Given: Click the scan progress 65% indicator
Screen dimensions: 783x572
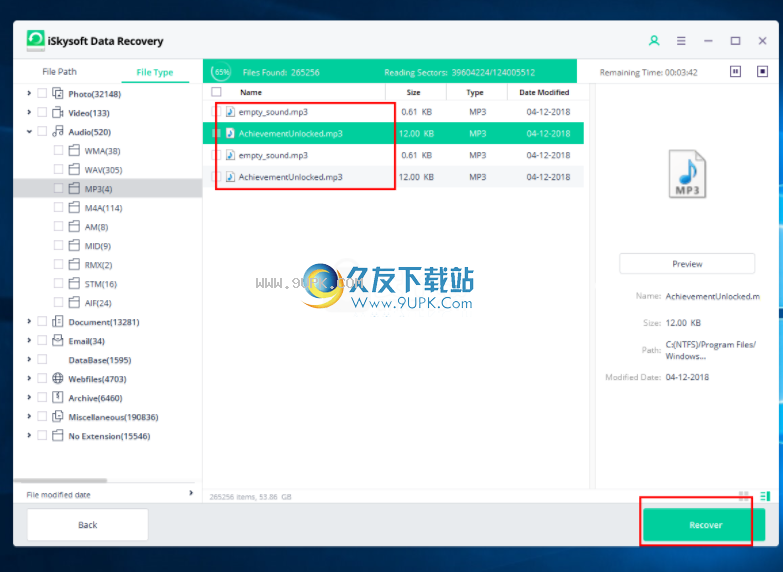Looking at the screenshot, I should coord(221,72).
